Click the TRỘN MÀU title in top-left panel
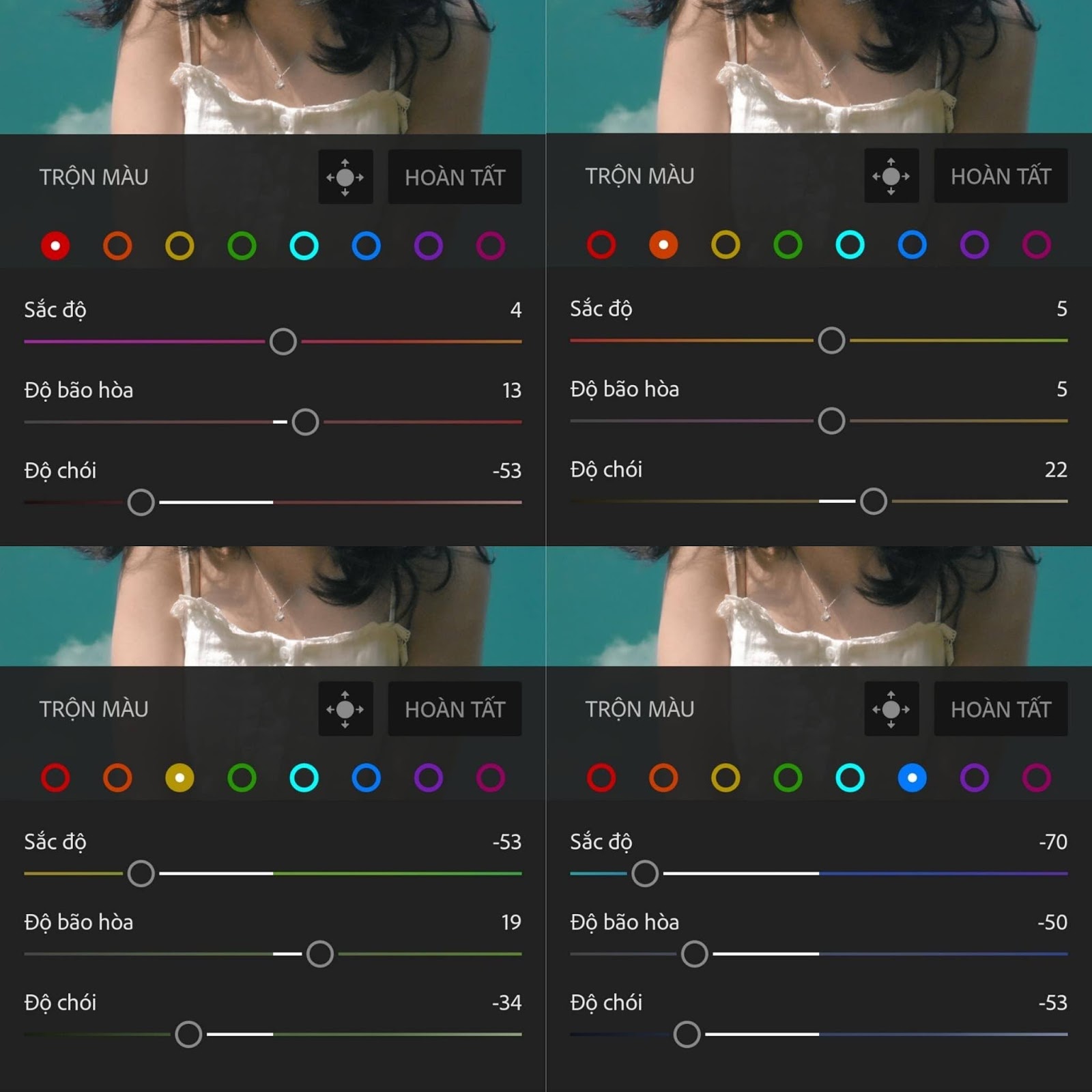1092x1092 pixels. tap(94, 177)
